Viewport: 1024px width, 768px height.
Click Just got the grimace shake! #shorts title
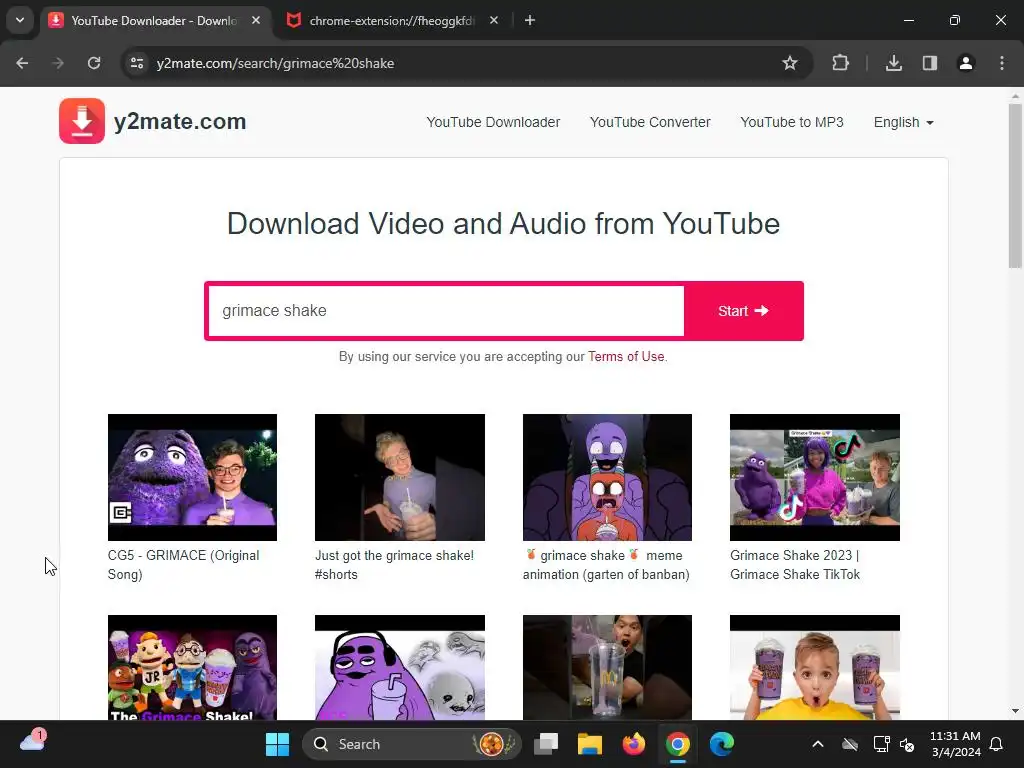click(394, 565)
